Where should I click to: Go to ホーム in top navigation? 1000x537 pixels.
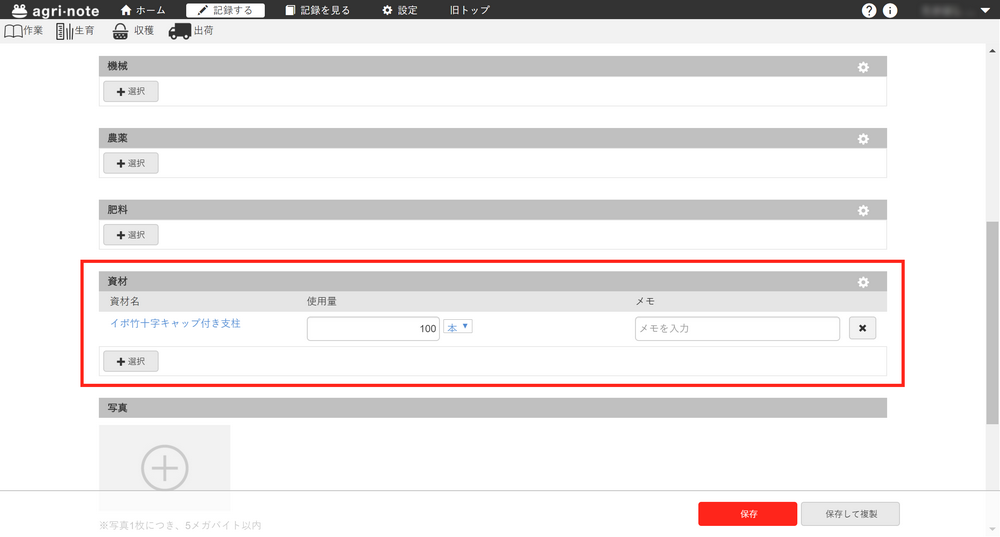click(143, 10)
